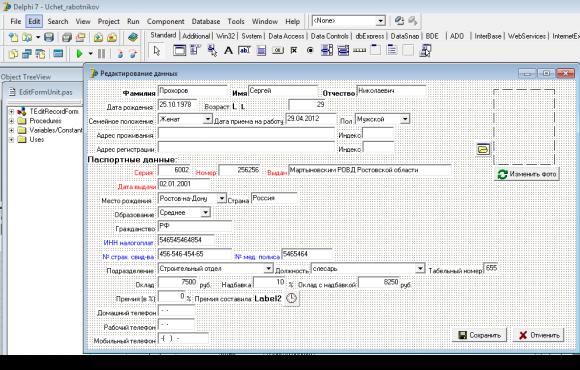This screenshot has width=580, height=370.
Task: Run the project with the green arrow
Action: coord(79,54)
